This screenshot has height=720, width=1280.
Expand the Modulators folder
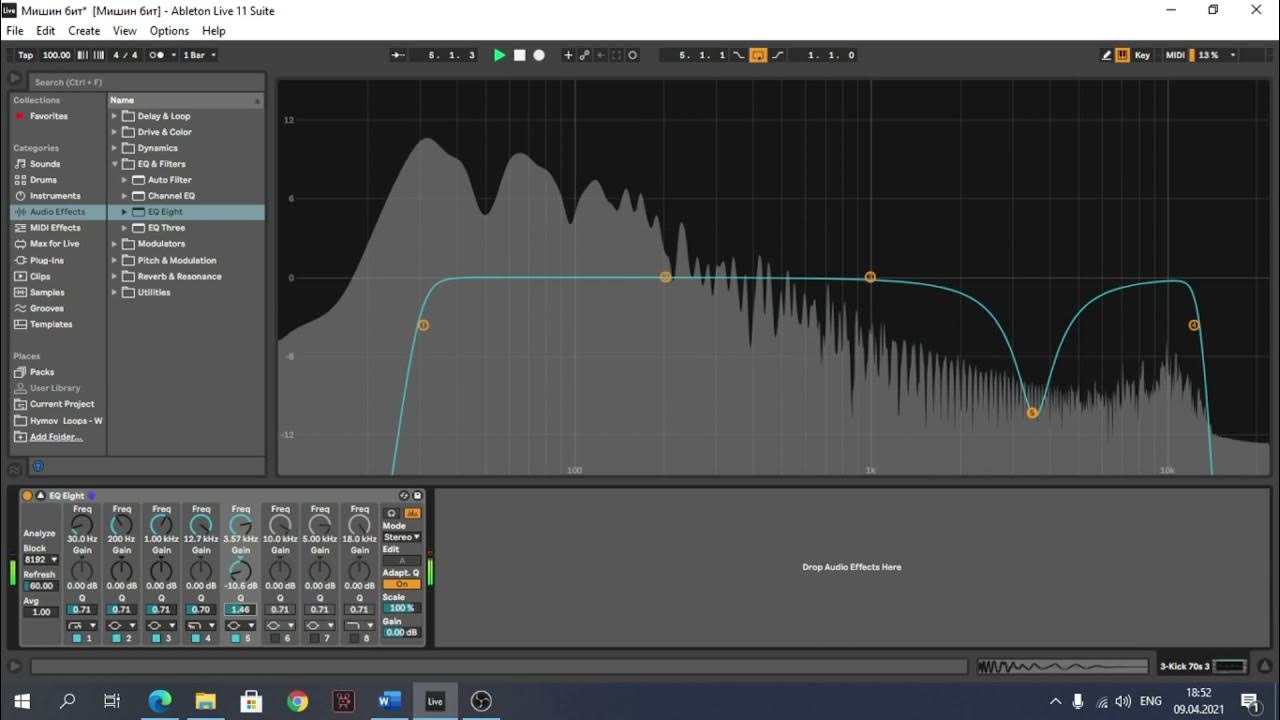tap(114, 244)
